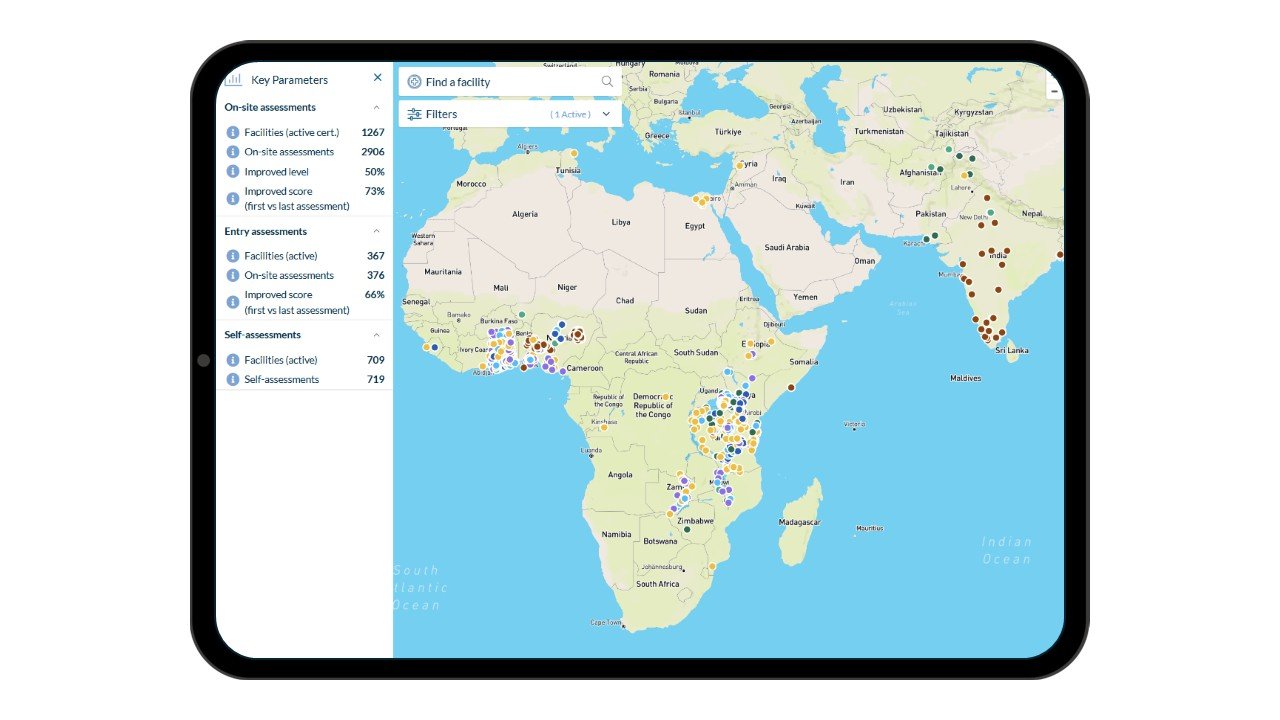Select the yellow marker in South Africa
1280x720 pixels.
coord(712,566)
